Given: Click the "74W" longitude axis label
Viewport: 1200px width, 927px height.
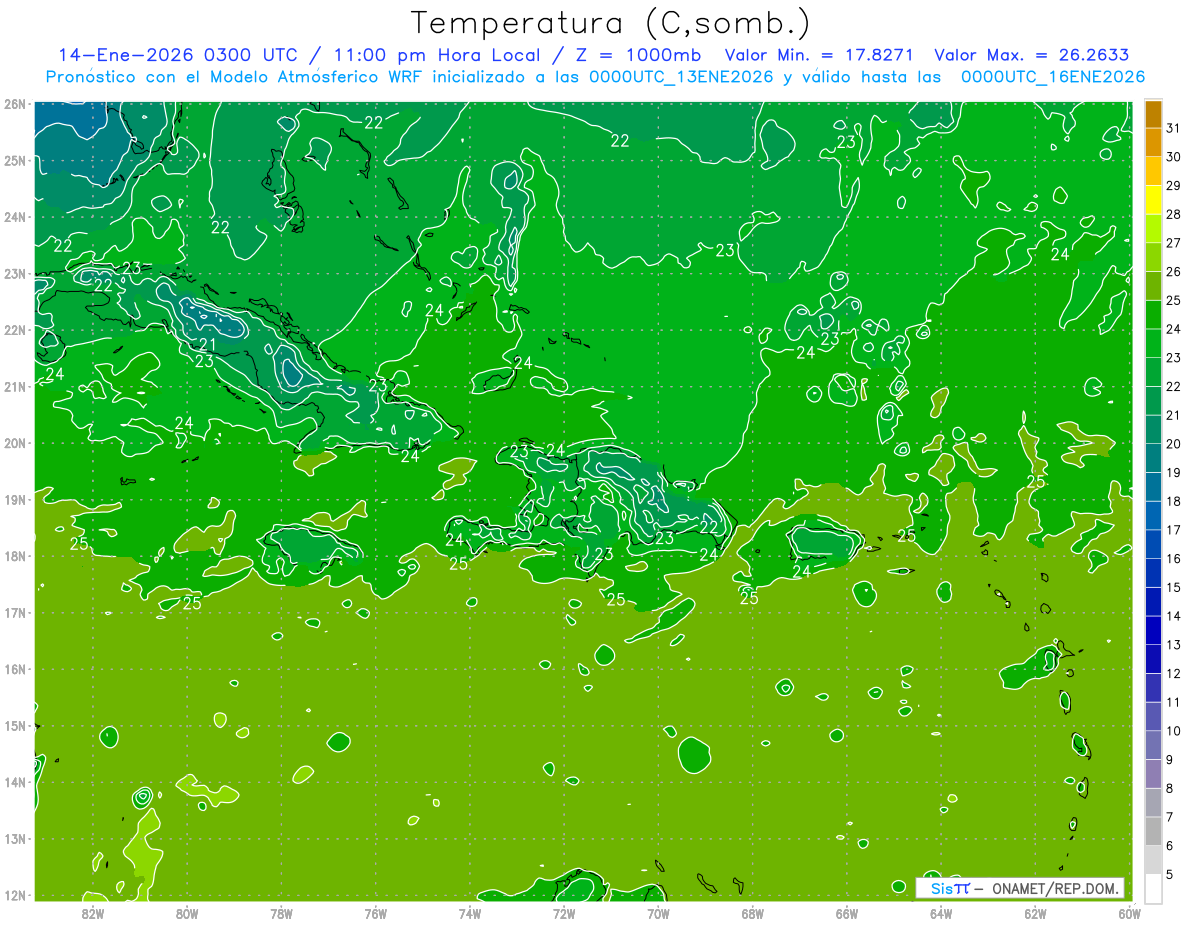Looking at the screenshot, I should [470, 913].
